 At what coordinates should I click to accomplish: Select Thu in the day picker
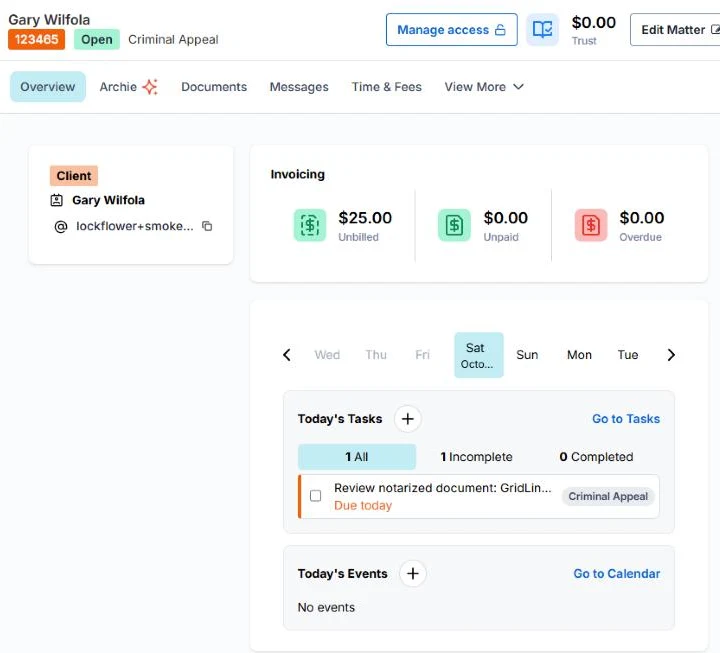click(x=376, y=355)
